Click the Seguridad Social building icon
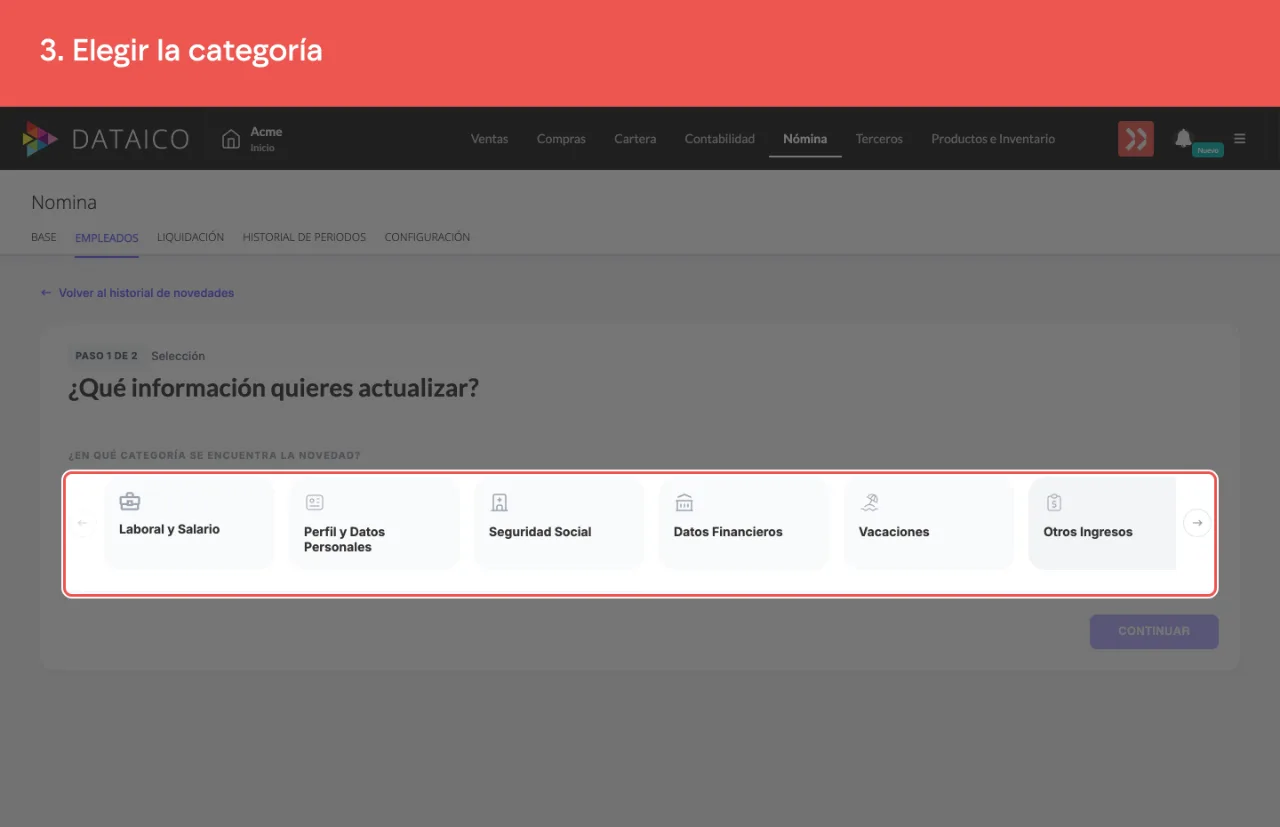 click(x=499, y=503)
